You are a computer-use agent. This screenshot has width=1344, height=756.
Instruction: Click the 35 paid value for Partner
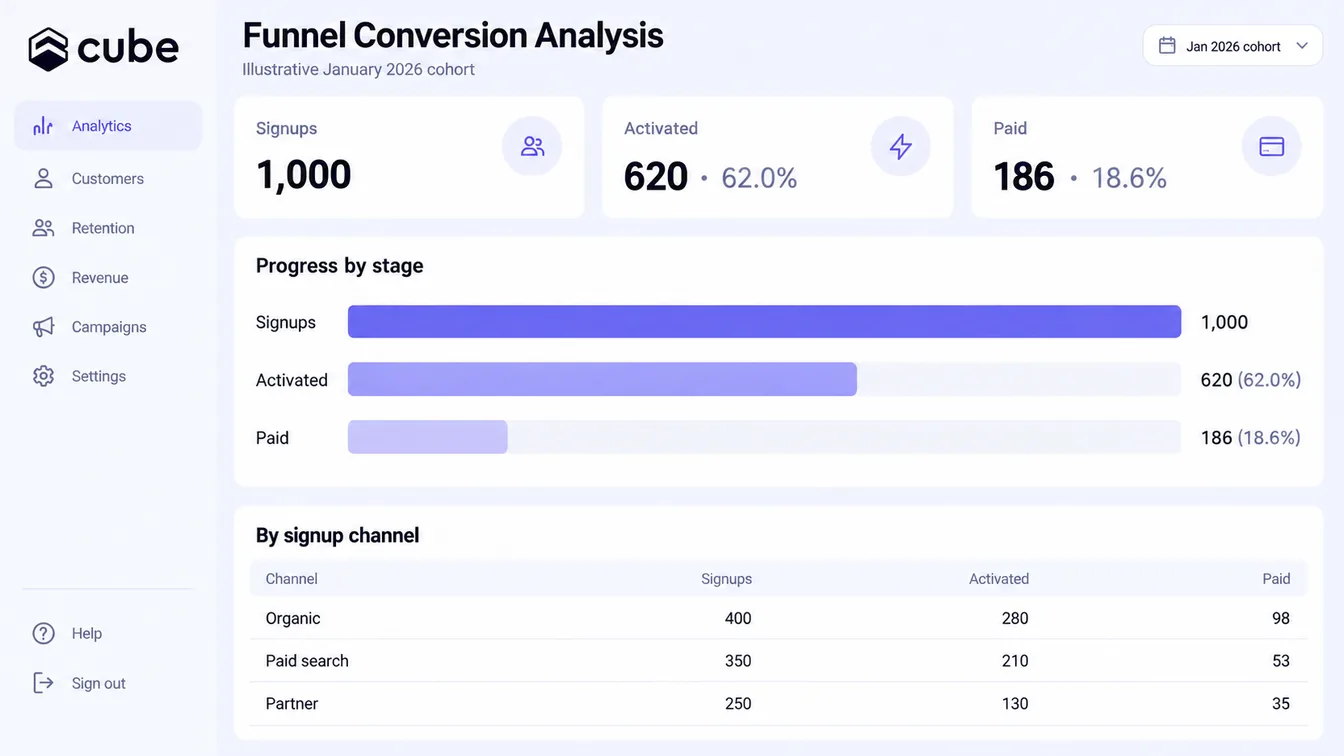[x=1281, y=703]
